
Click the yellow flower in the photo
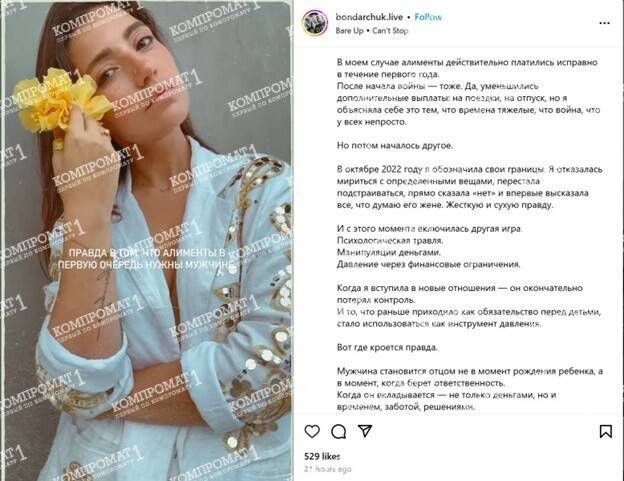pos(60,99)
